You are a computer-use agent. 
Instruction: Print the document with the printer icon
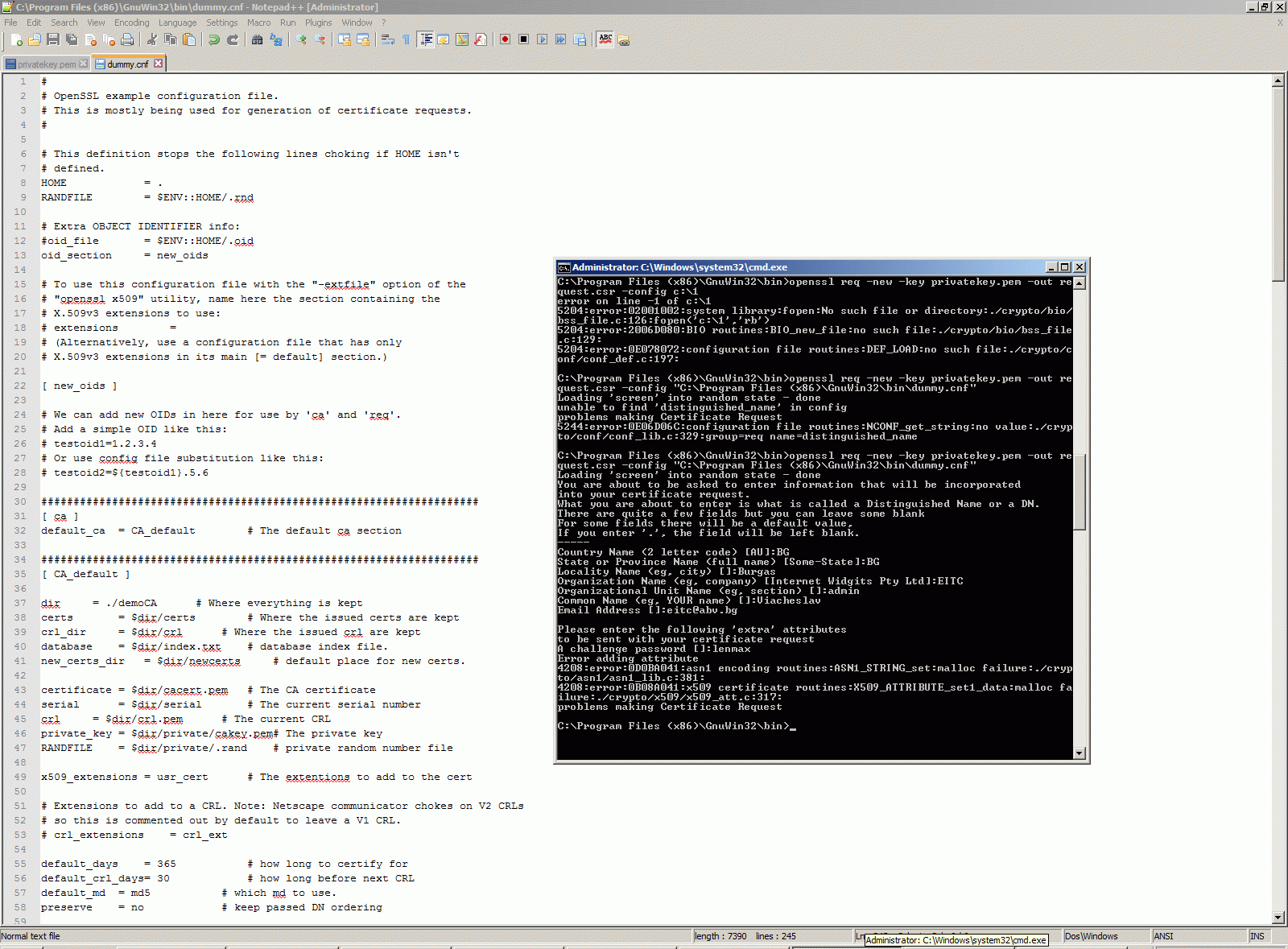pos(127,39)
